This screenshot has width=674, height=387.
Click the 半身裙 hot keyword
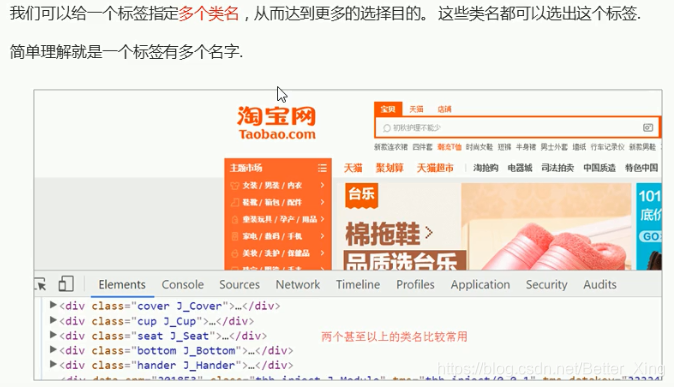pyautogui.click(x=526, y=147)
